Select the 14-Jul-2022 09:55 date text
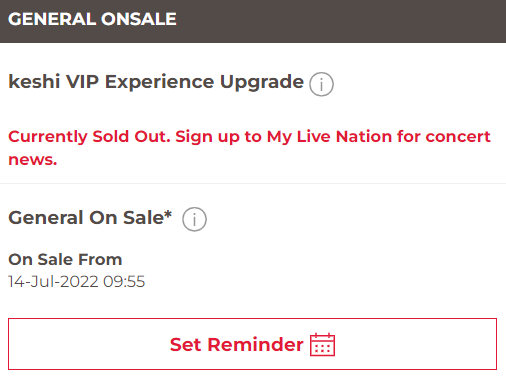The height and width of the screenshot is (385, 506). coord(77,282)
